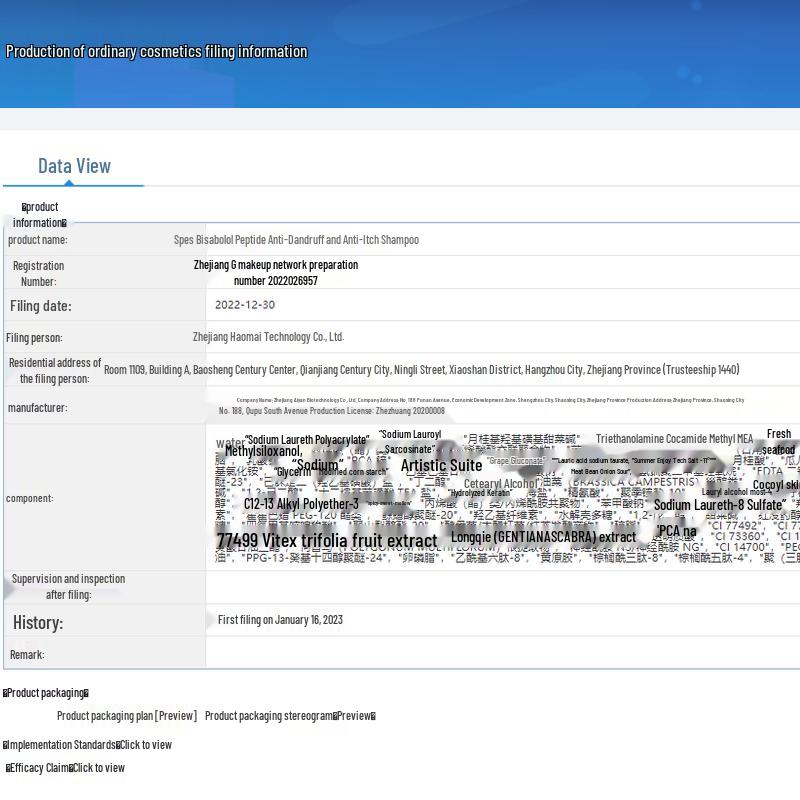The width and height of the screenshot is (800, 800).
Task: View Efficacy Claim via Click to view
Action: click(99, 768)
